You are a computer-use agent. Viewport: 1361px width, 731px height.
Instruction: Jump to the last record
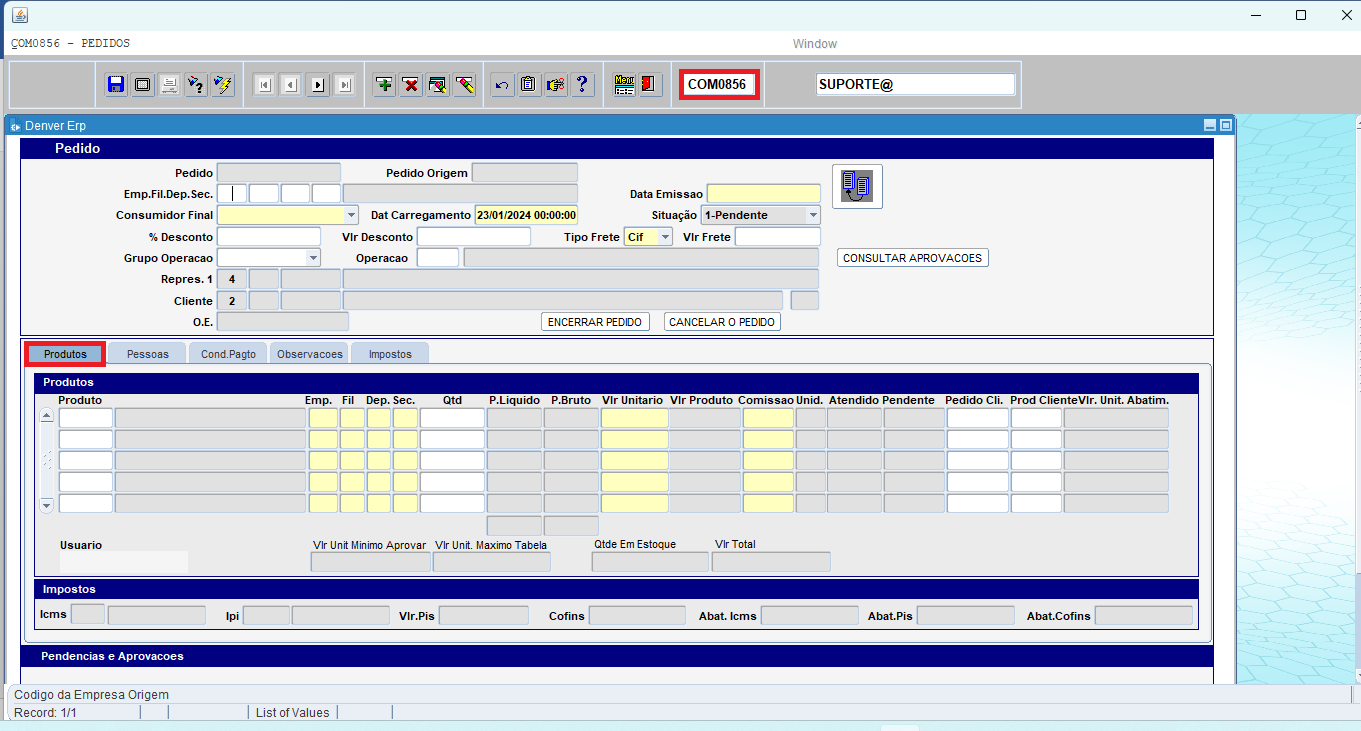(345, 85)
